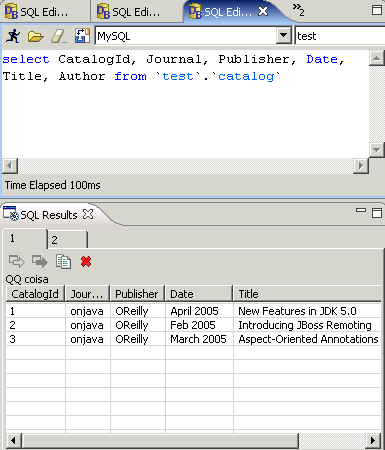
Task: Click editor horizontal scrollbar right arrow
Action: click(x=361, y=166)
